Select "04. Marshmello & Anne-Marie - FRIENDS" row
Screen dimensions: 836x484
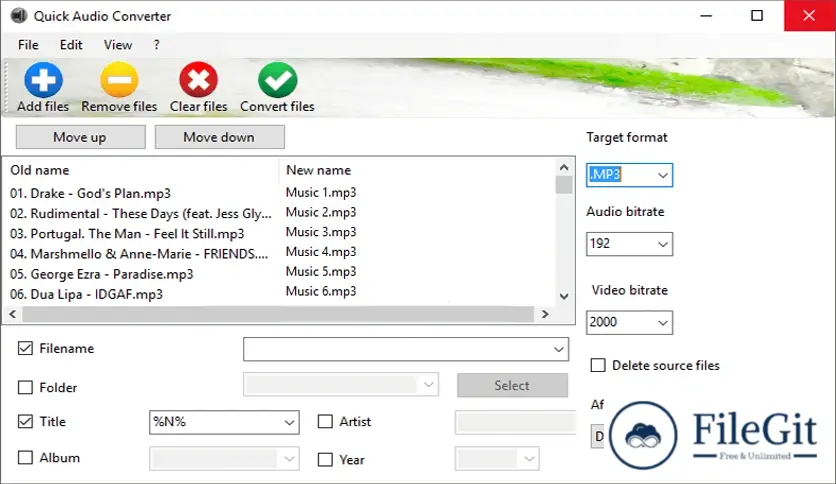(x=139, y=254)
